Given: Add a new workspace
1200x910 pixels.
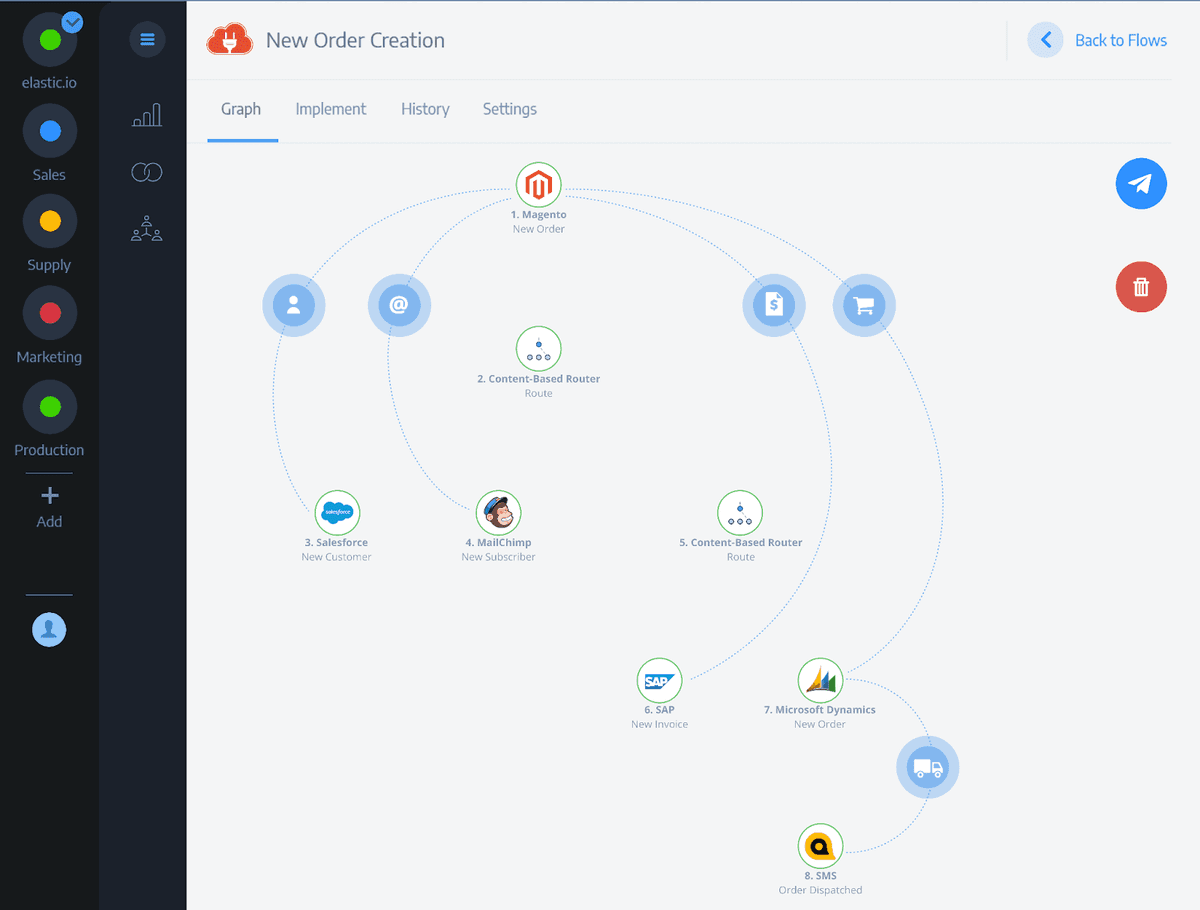Looking at the screenshot, I should 49,506.
